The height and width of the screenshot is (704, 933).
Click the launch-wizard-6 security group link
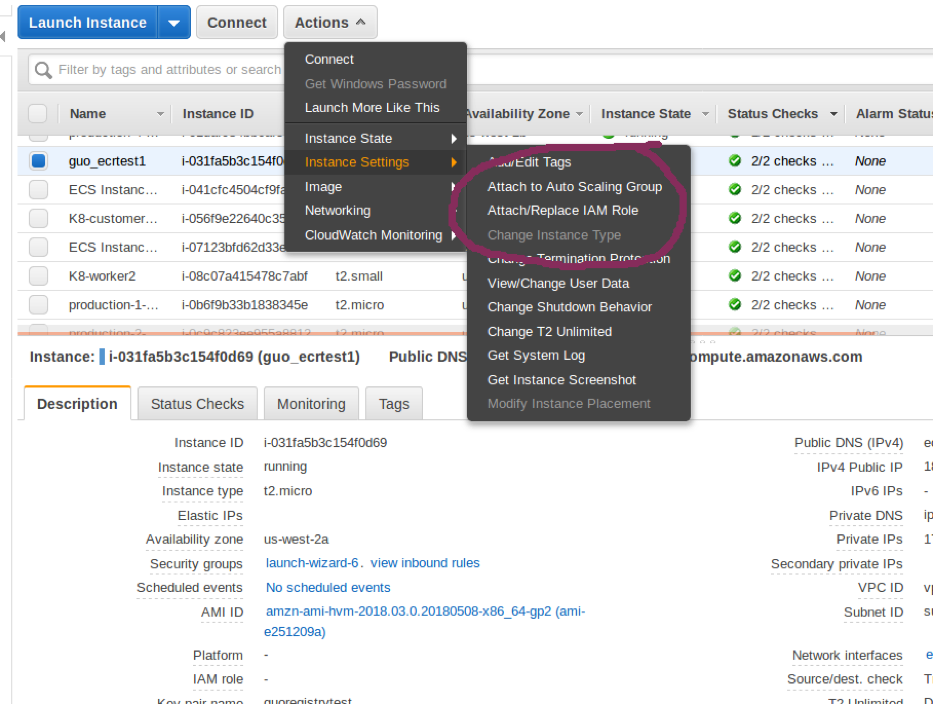click(x=313, y=563)
